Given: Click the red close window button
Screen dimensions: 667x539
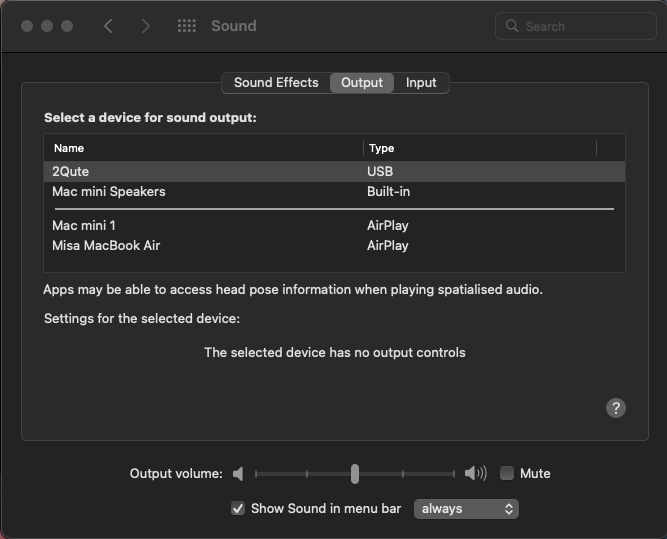Looking at the screenshot, I should (27, 26).
